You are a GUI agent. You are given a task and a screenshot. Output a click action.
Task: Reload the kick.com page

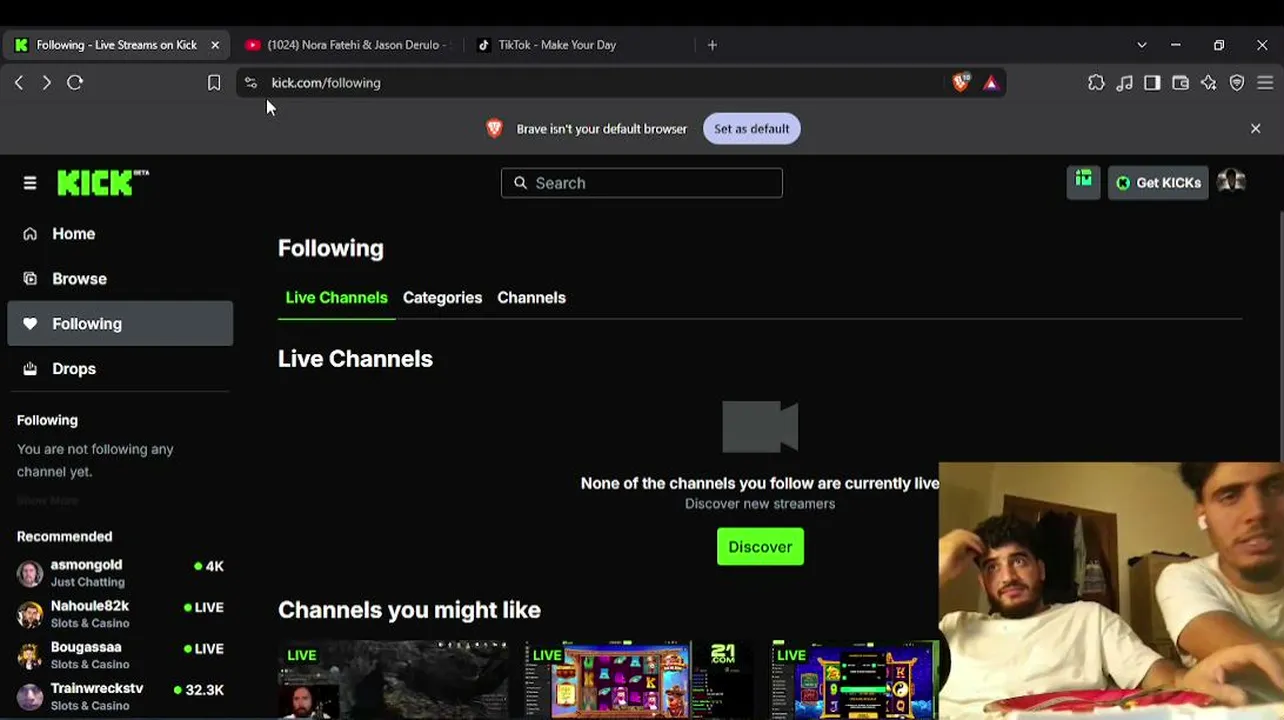click(x=75, y=83)
